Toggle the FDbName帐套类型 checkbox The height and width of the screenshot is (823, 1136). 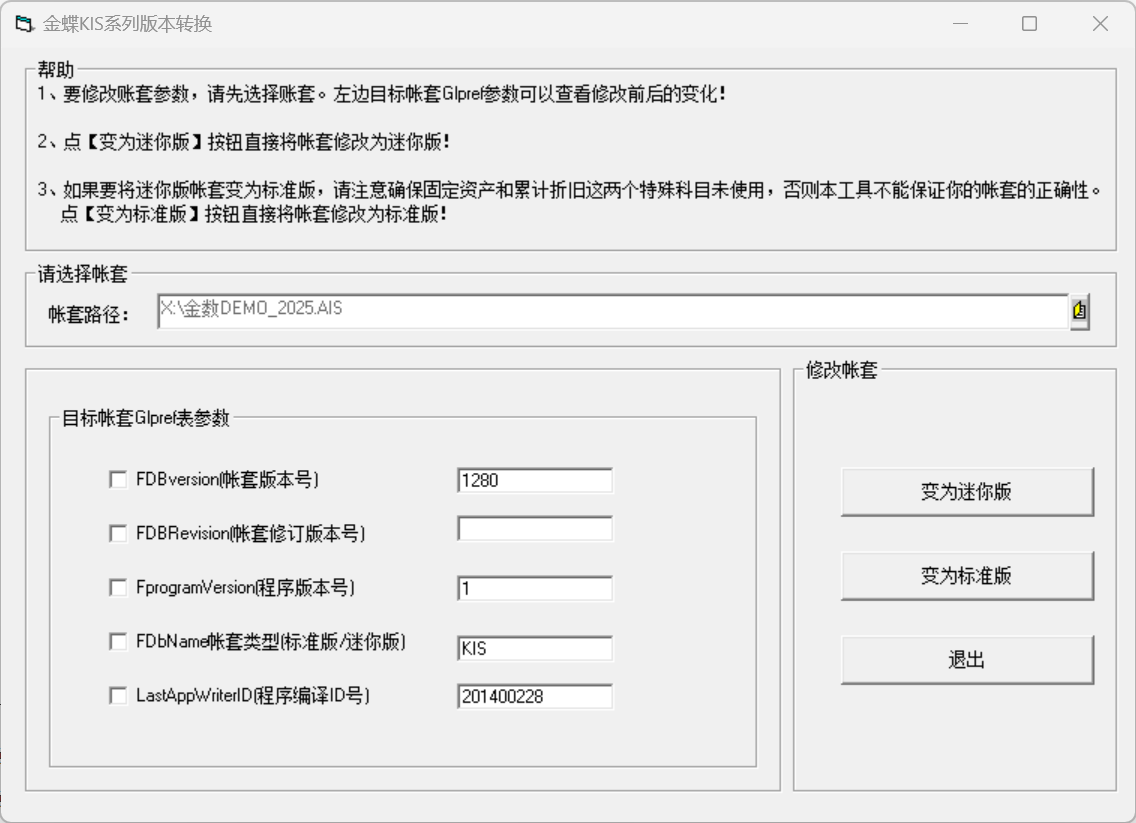tap(117, 641)
